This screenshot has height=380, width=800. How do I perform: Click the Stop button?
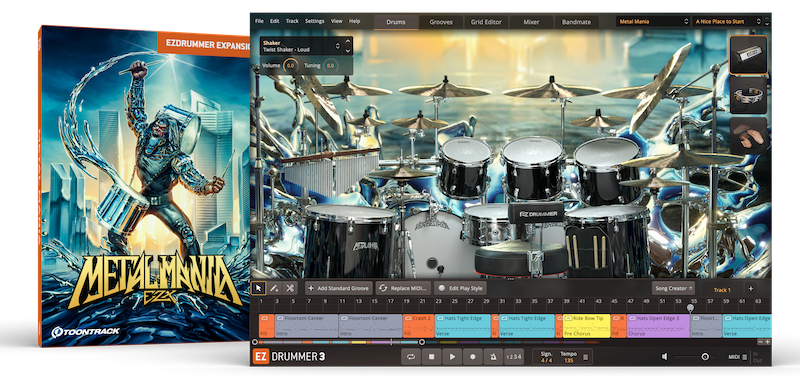[x=431, y=357]
